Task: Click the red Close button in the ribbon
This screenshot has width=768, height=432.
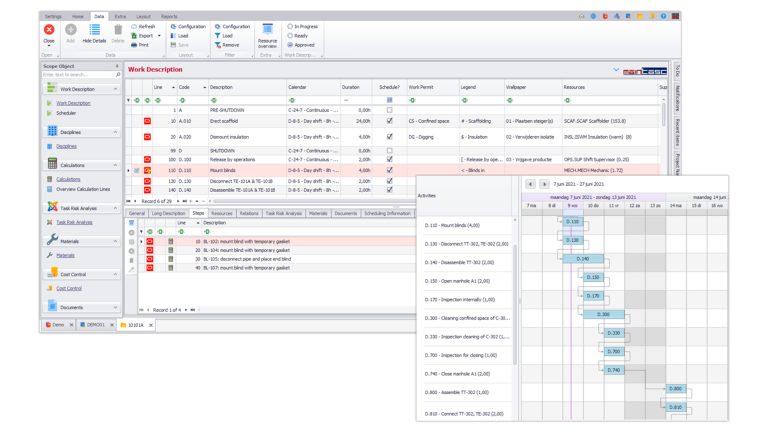Action: [49, 30]
